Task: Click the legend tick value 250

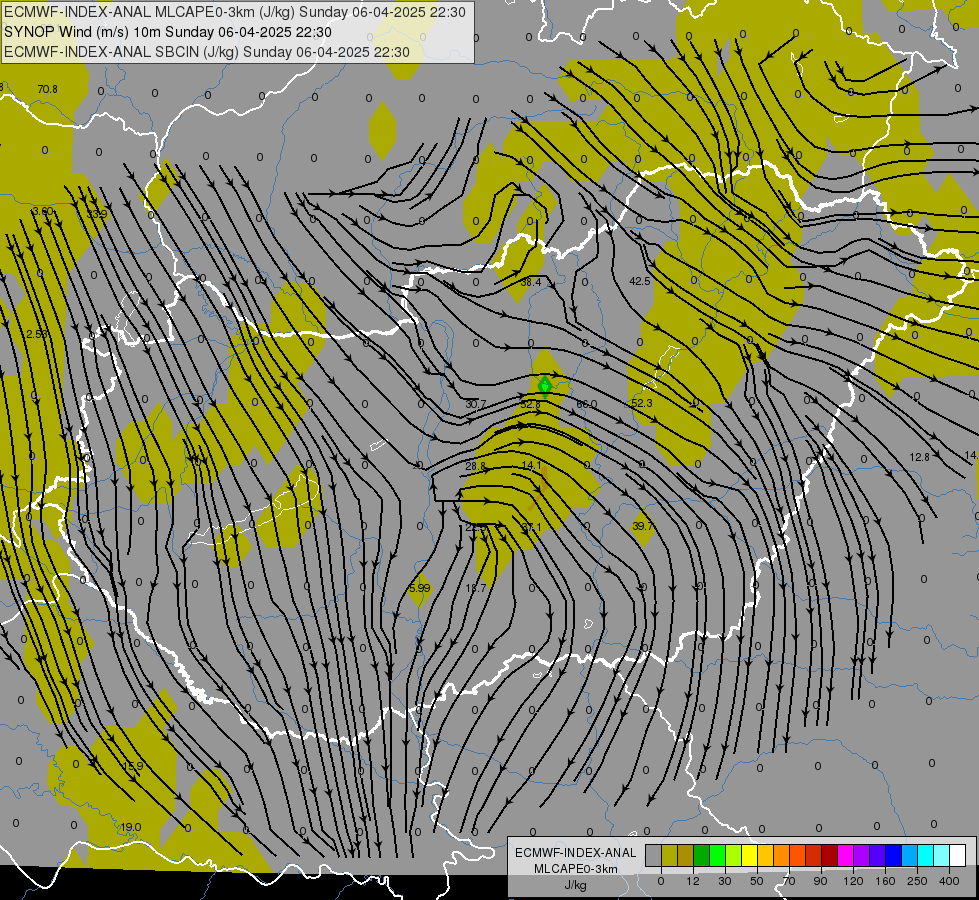Action: click(917, 881)
